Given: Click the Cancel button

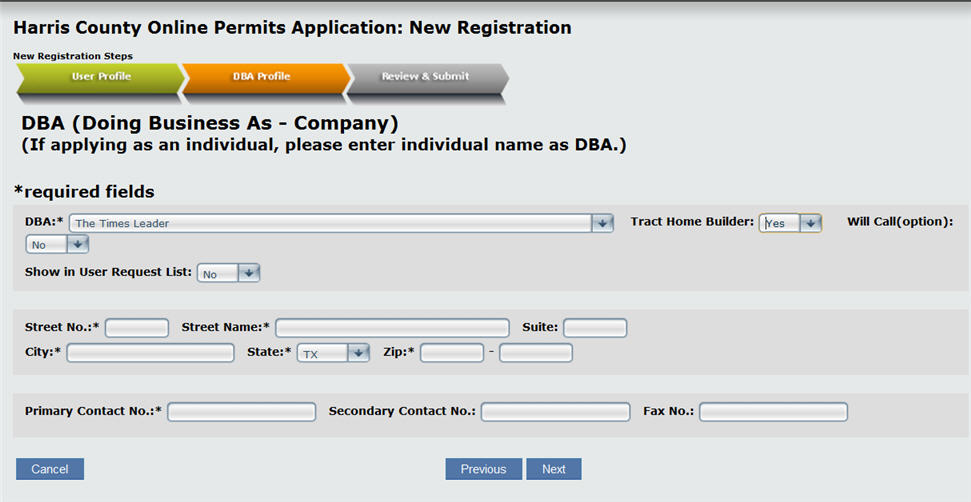Looking at the screenshot, I should click(x=50, y=469).
